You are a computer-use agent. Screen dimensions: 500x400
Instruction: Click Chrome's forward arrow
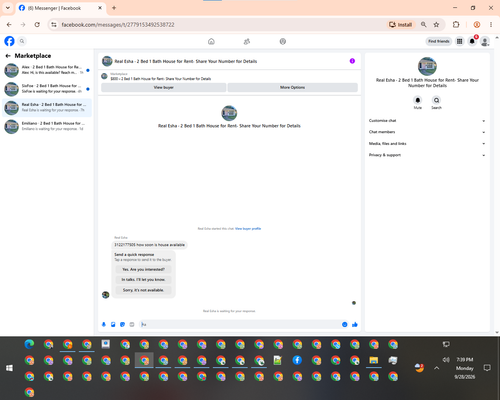coord(23,25)
